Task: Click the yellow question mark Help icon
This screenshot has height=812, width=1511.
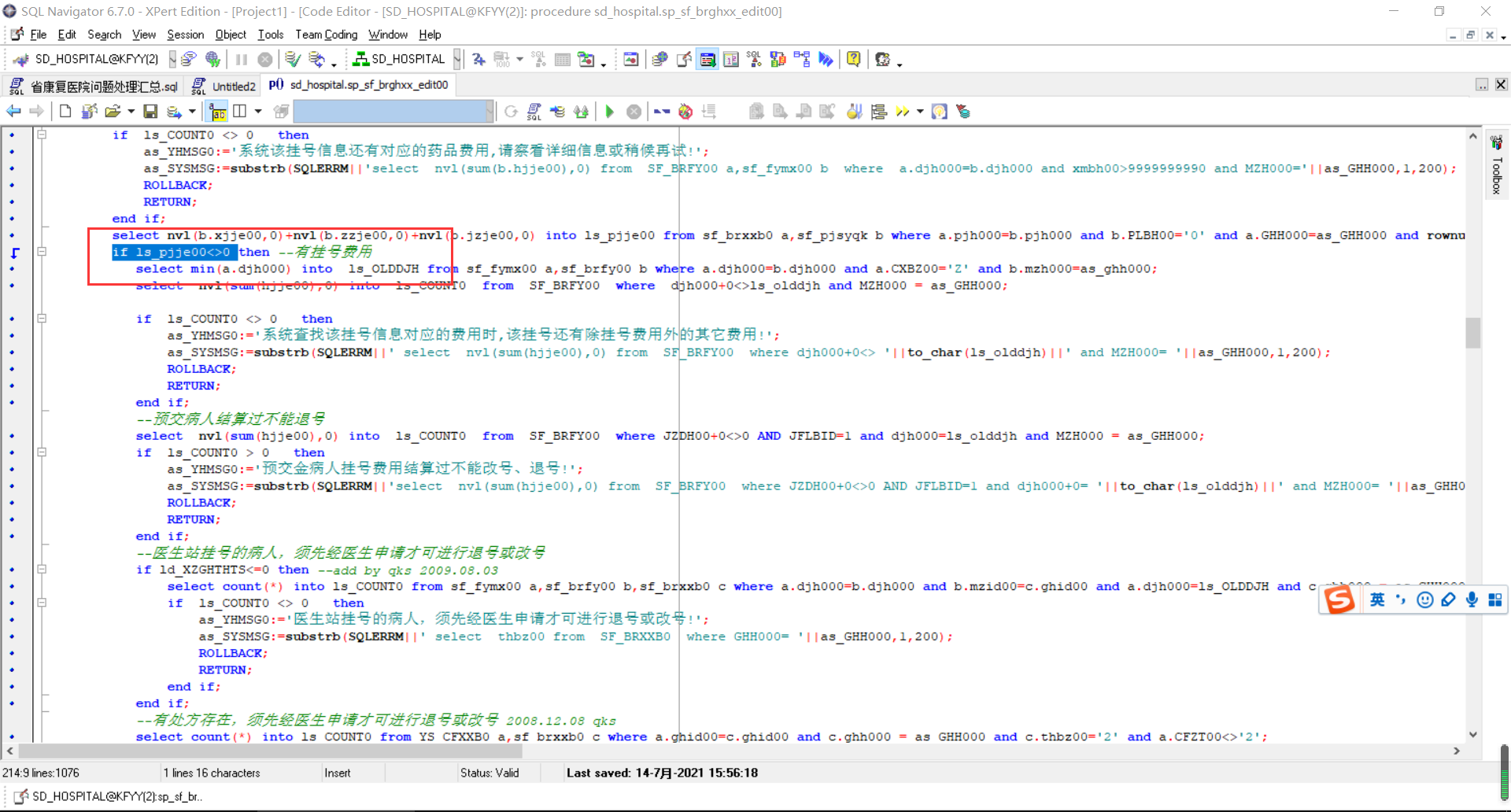Action: click(x=853, y=59)
